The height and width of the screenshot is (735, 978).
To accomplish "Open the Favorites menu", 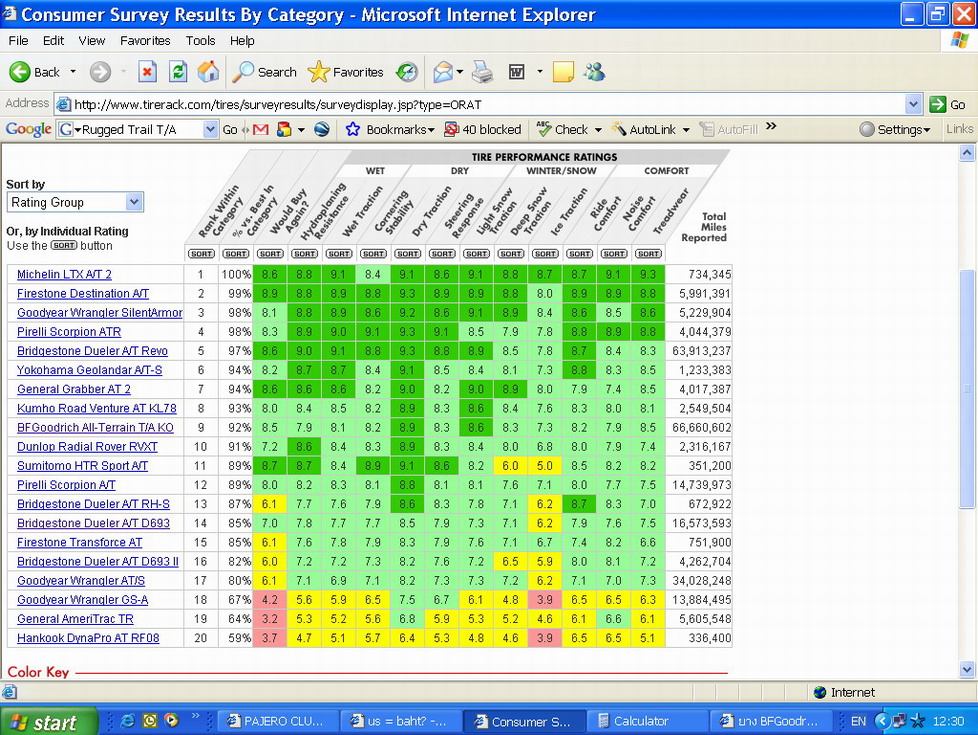I will [x=145, y=41].
